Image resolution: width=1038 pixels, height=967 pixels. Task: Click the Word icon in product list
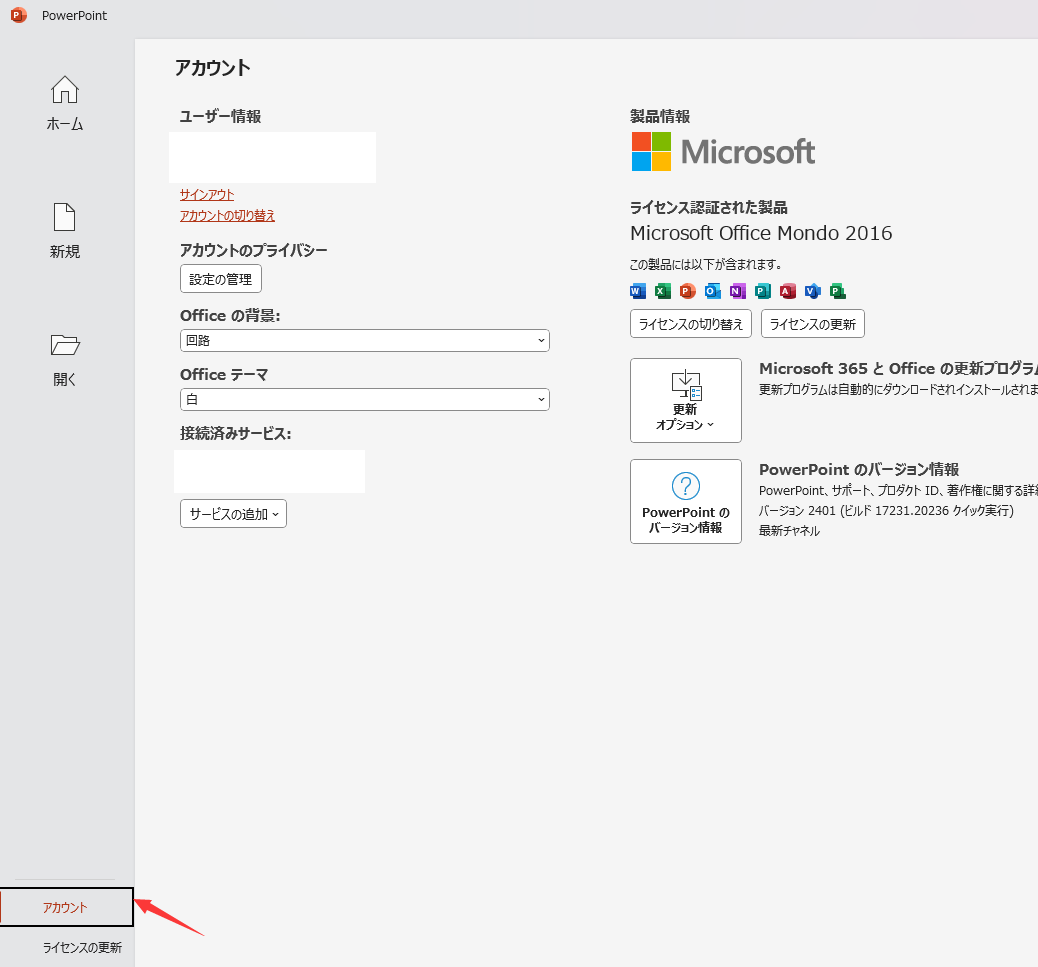[638, 291]
